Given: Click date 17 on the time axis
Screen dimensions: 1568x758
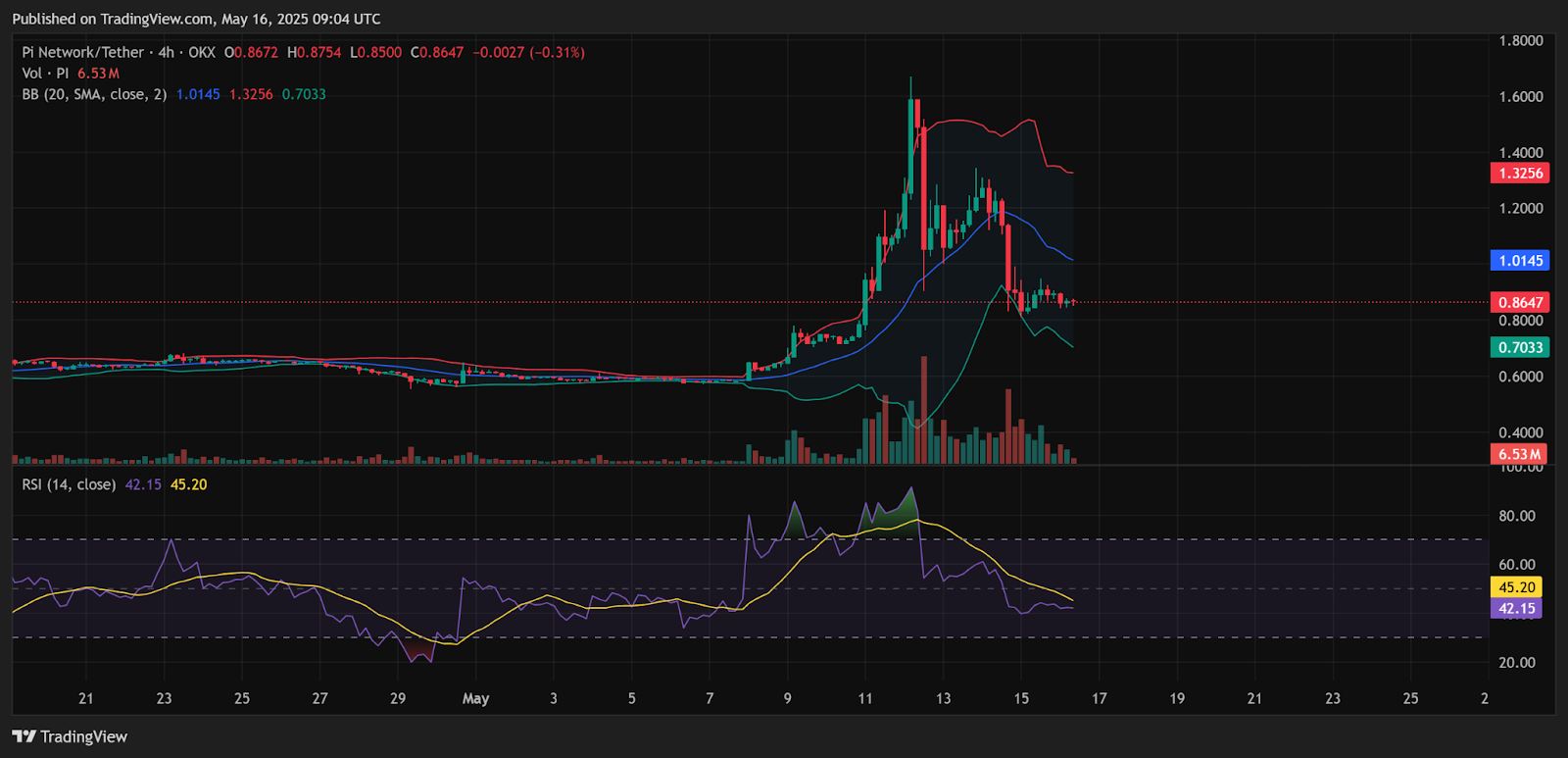Looking at the screenshot, I should tap(1100, 699).
